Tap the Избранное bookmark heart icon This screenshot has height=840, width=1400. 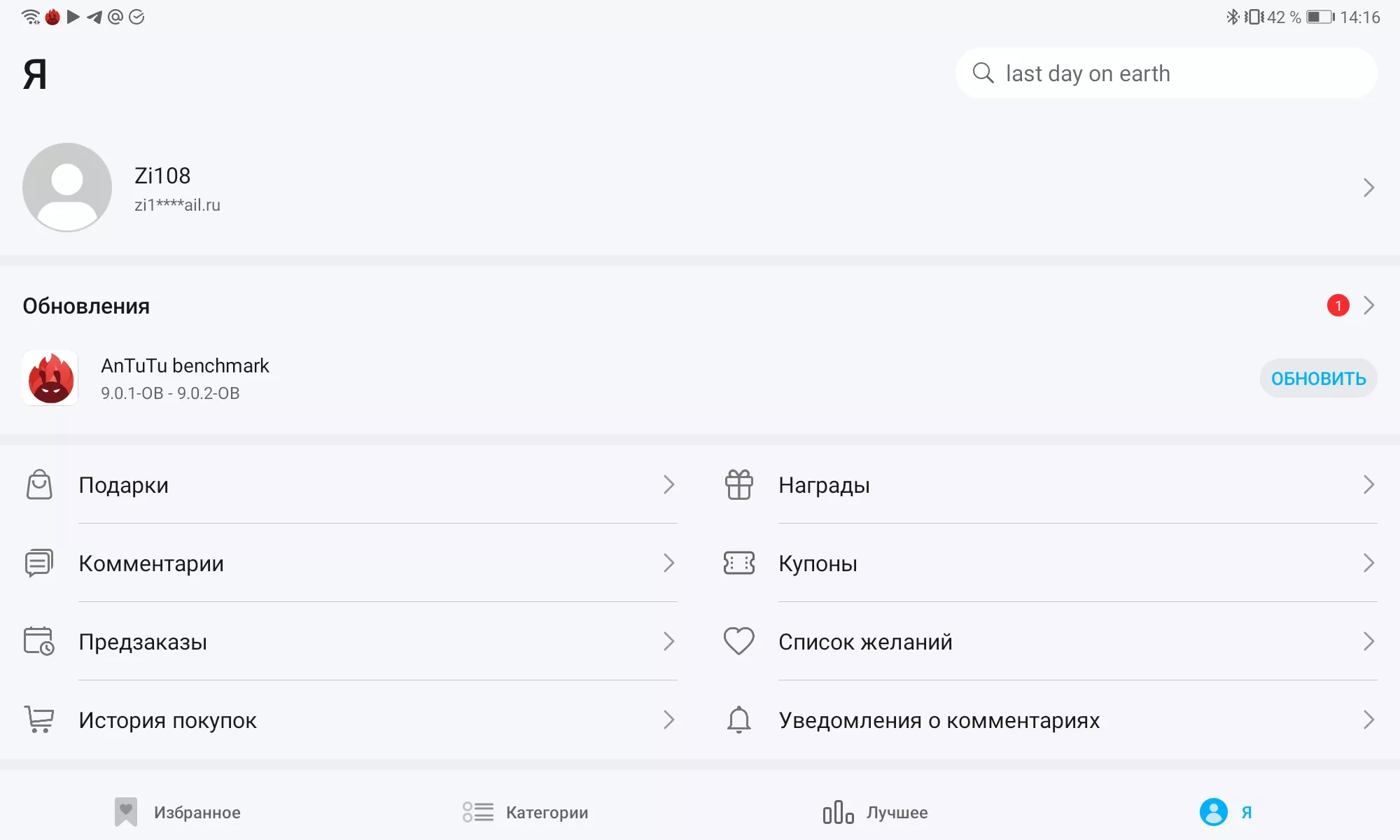point(126,812)
